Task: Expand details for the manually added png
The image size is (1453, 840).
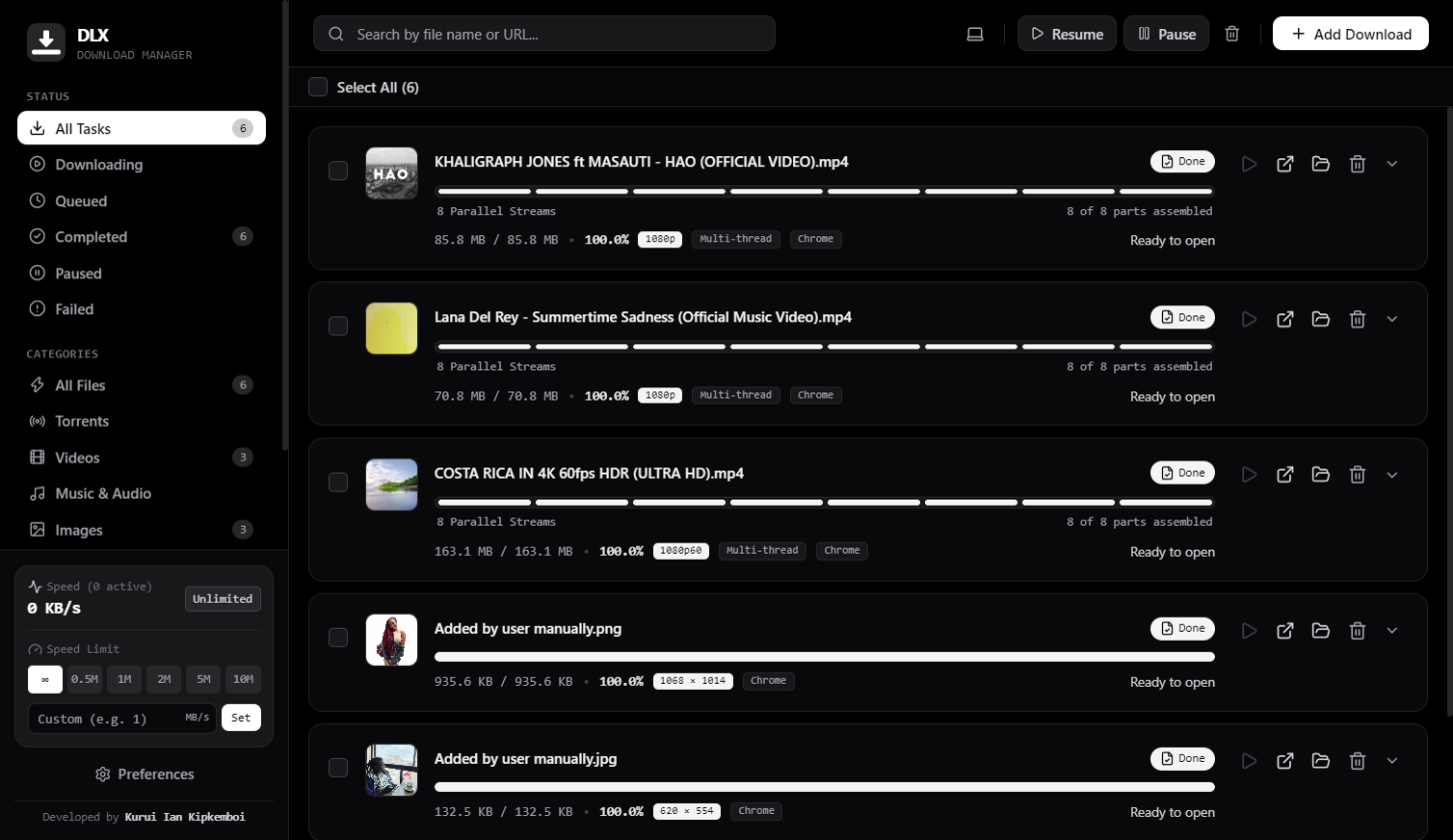Action: [x=1392, y=630]
